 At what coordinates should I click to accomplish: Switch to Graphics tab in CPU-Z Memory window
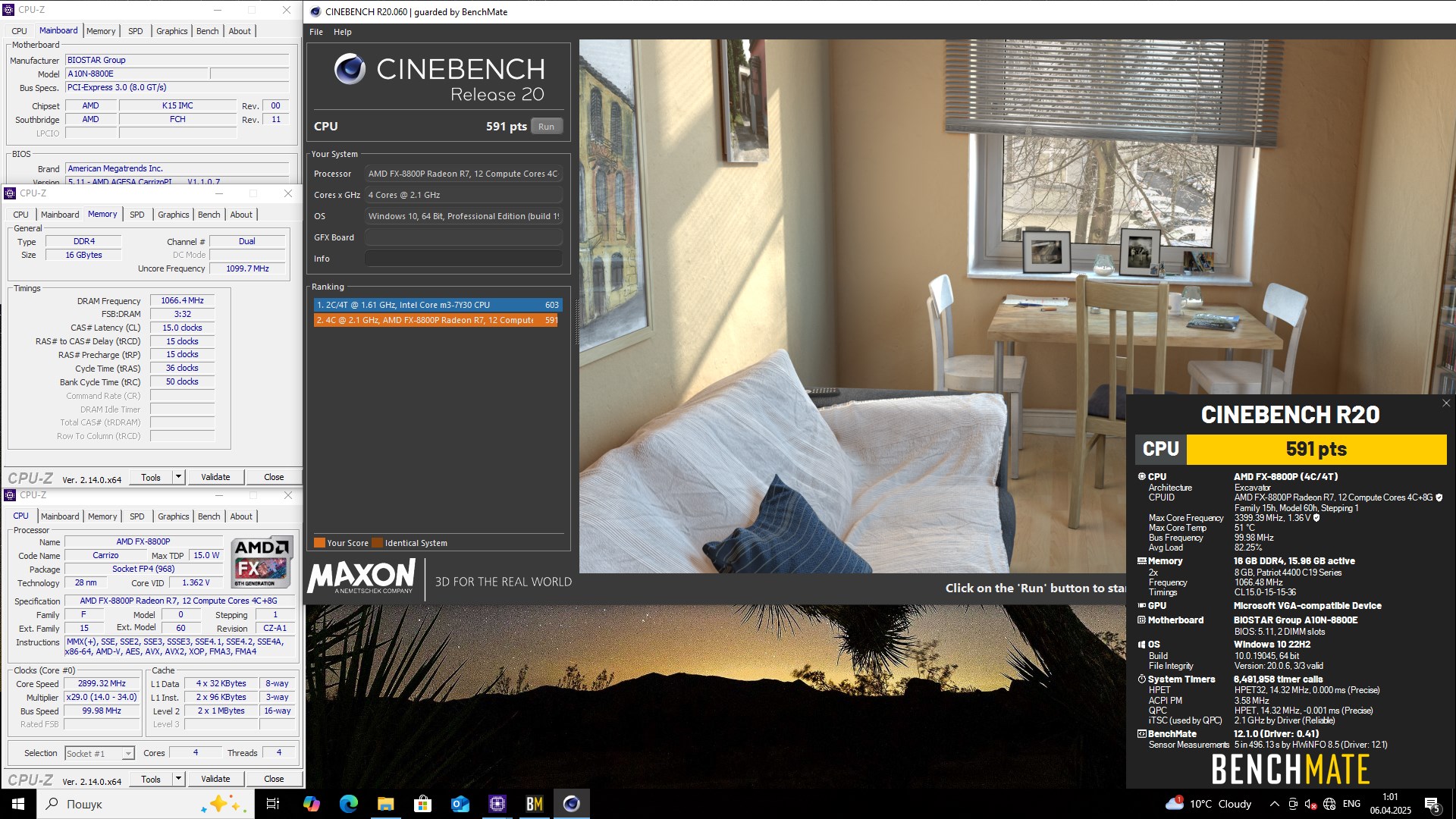click(173, 215)
